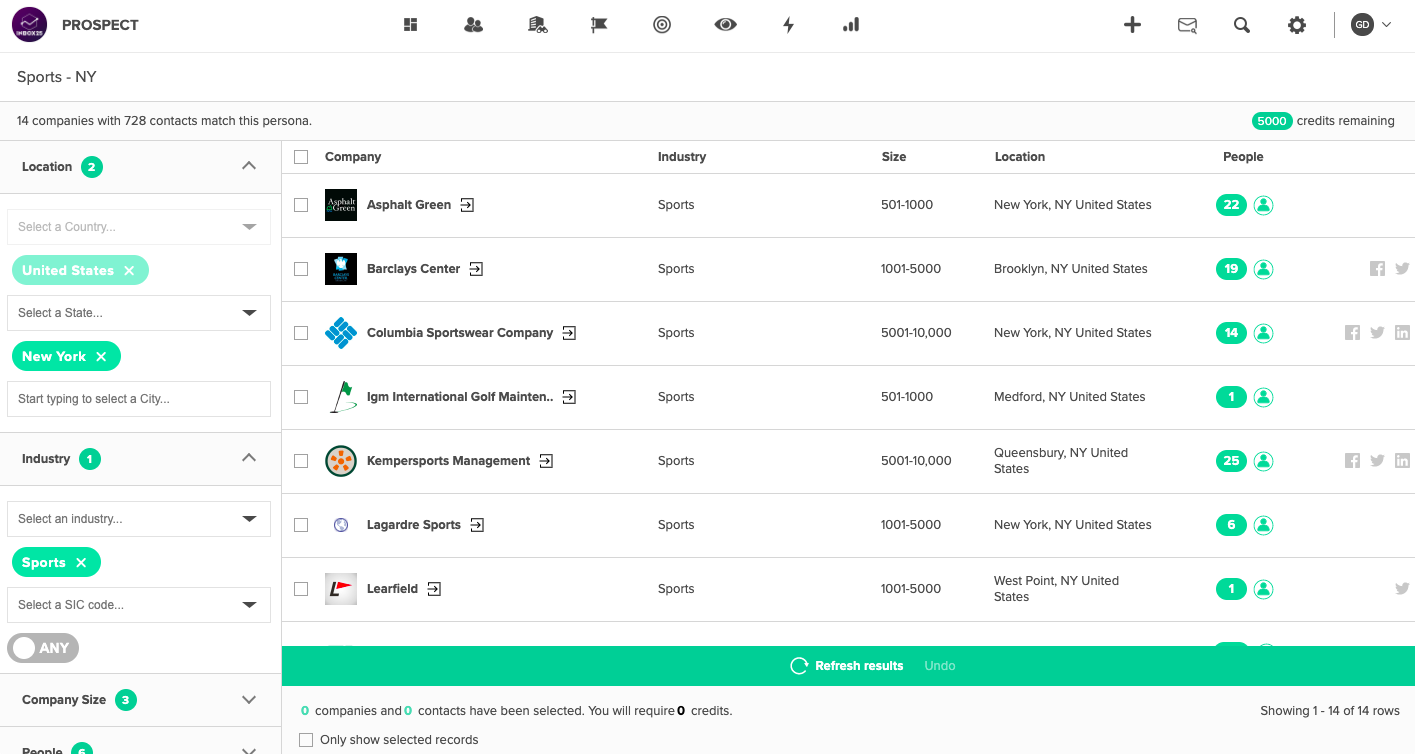The height and width of the screenshot is (754, 1415).
Task: Click the 22 people badge
Action: (x=1231, y=205)
